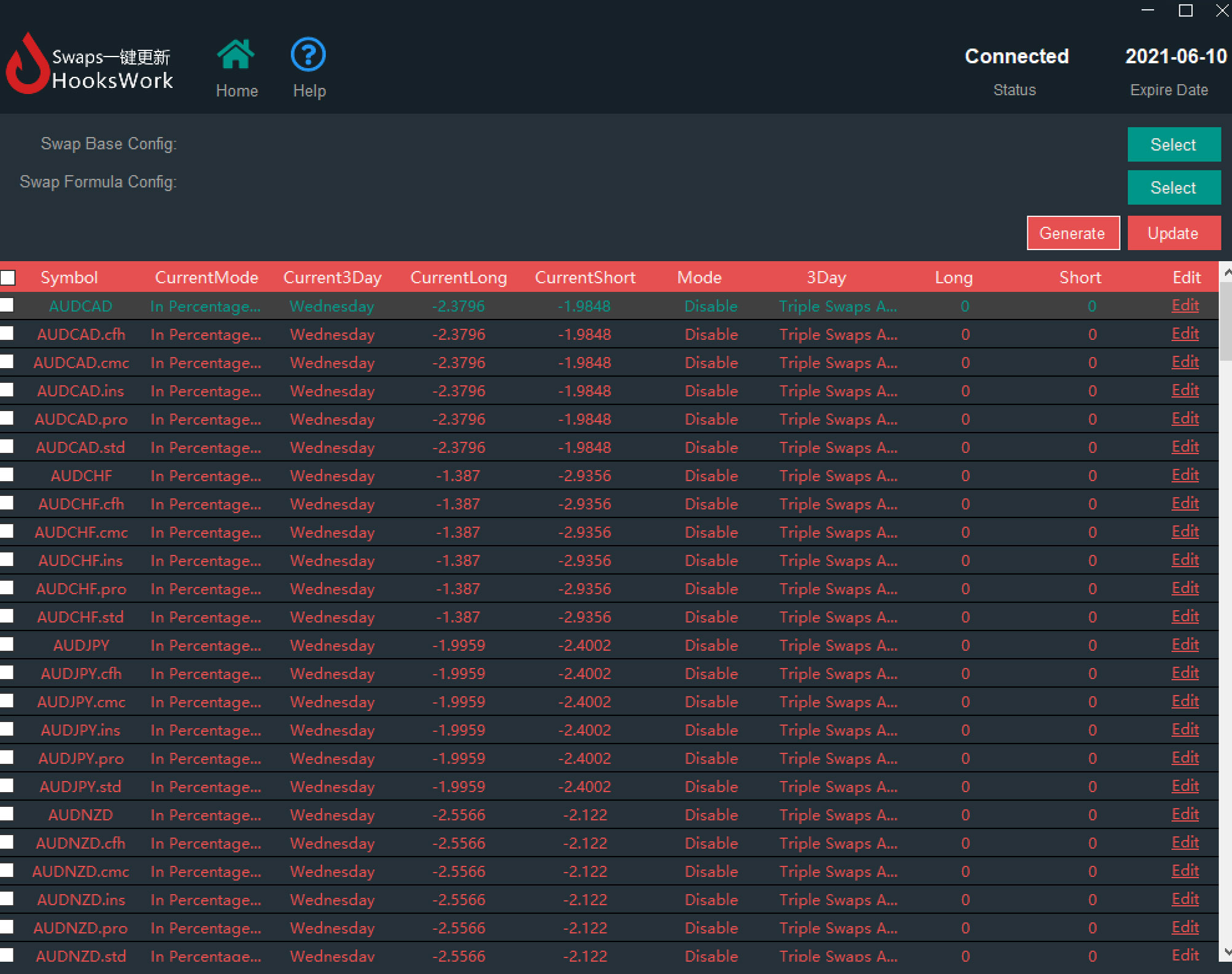
Task: Check the AUDNZD row checkbox
Action: tap(7, 814)
